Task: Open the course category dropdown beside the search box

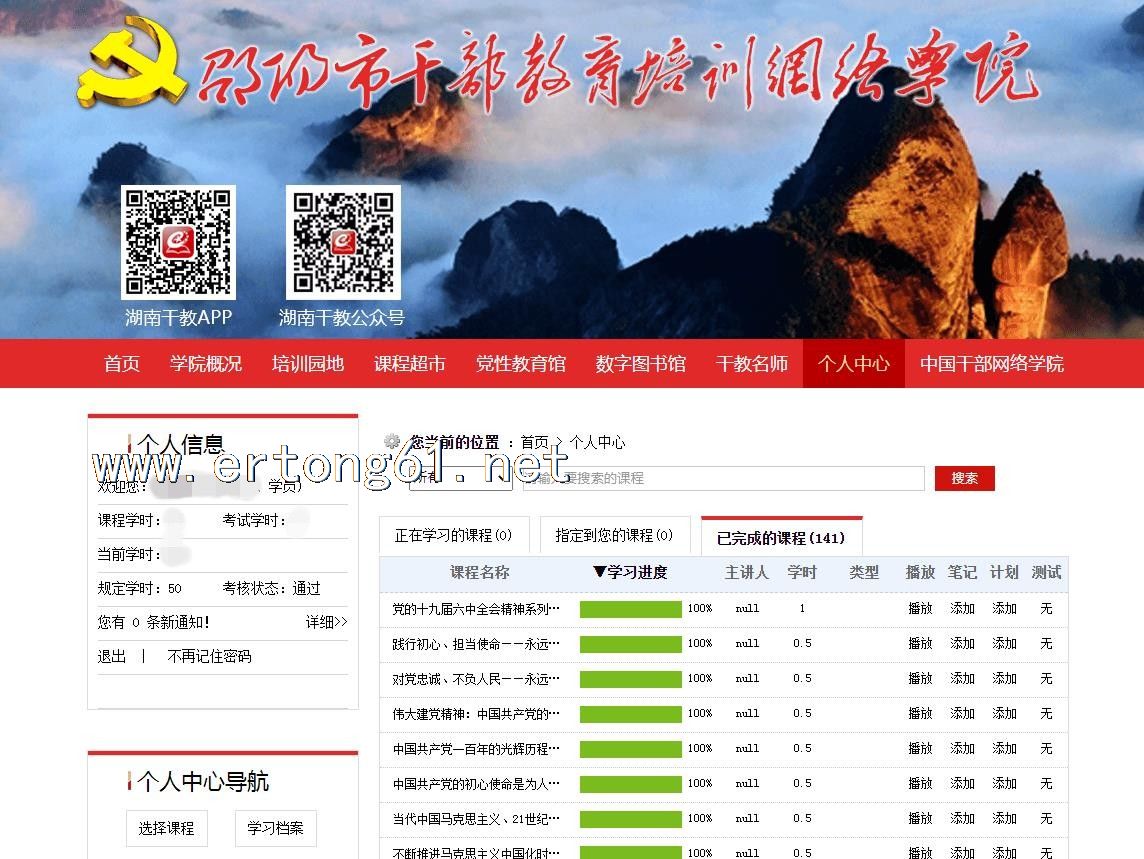Action: (460, 479)
